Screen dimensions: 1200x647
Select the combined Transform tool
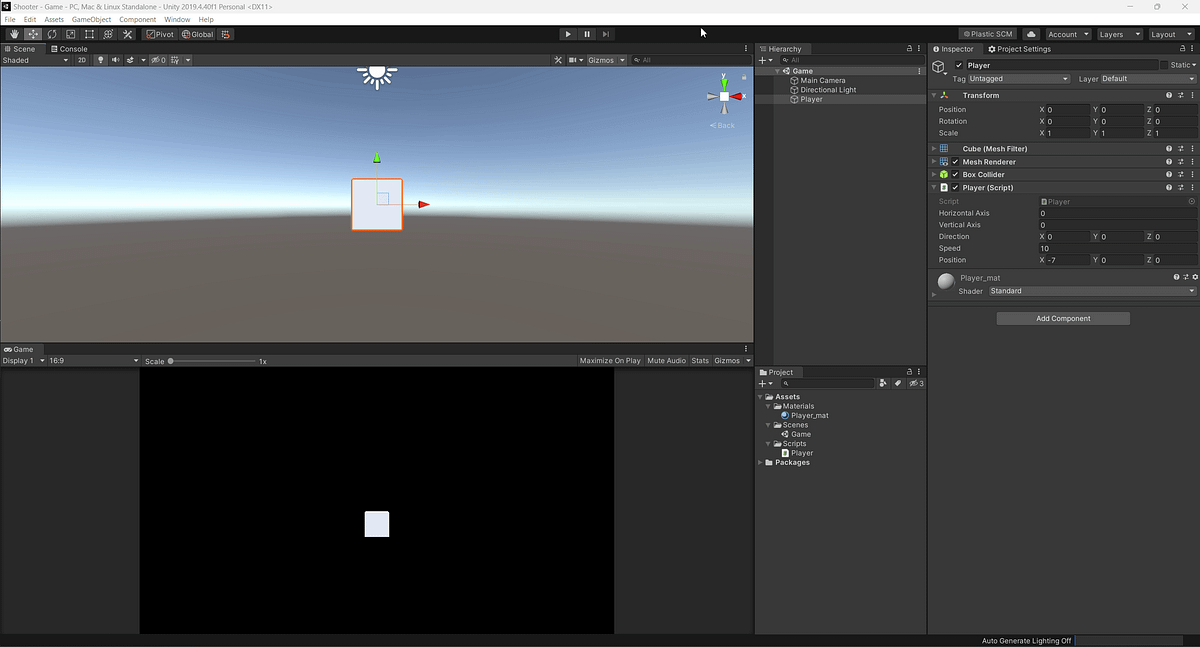click(x=108, y=34)
